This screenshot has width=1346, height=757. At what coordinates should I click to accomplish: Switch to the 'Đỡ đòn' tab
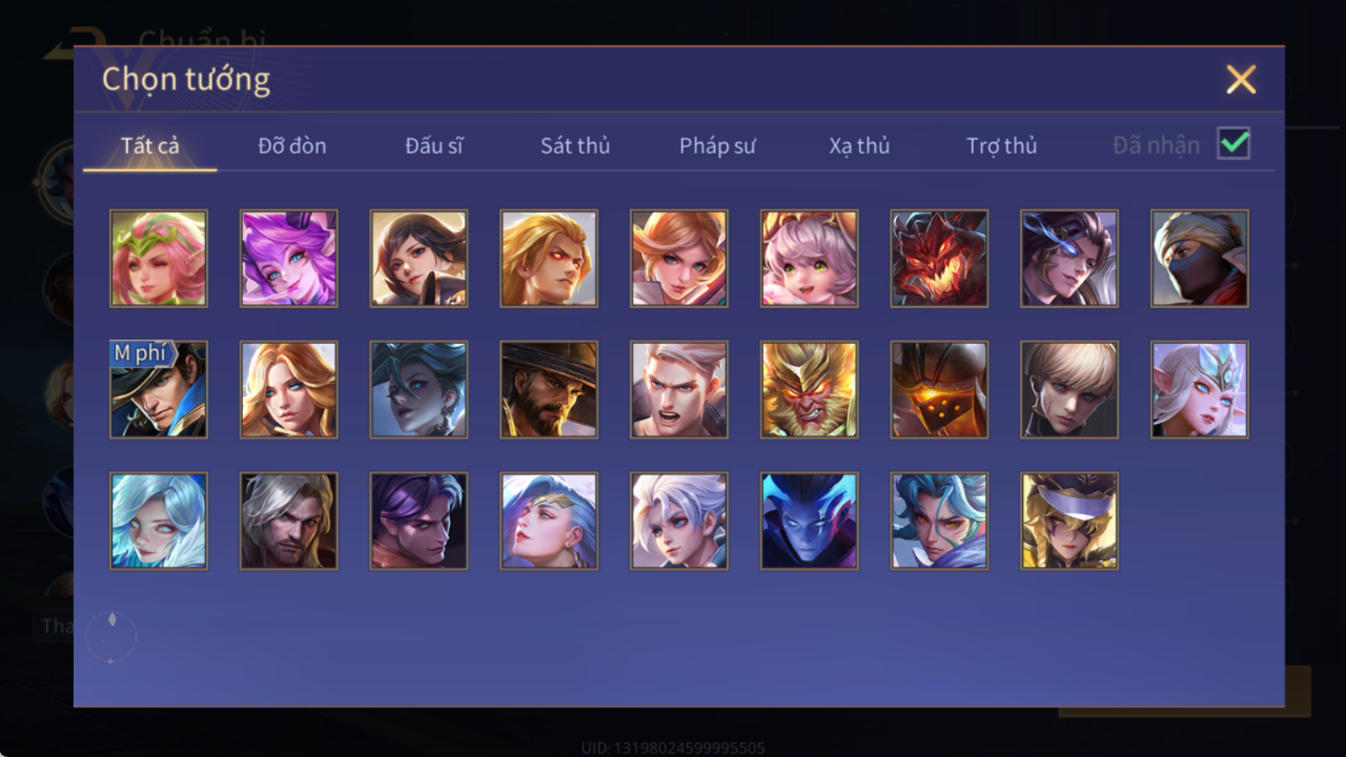pyautogui.click(x=292, y=146)
